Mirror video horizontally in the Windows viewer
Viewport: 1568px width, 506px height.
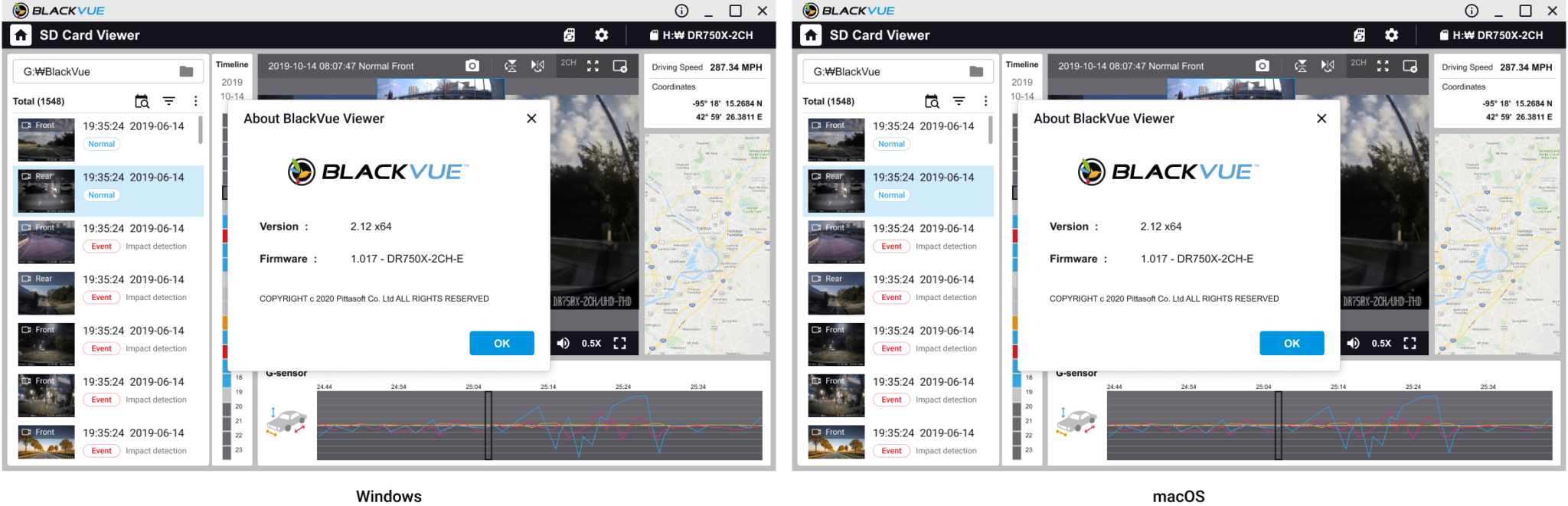coord(538,66)
